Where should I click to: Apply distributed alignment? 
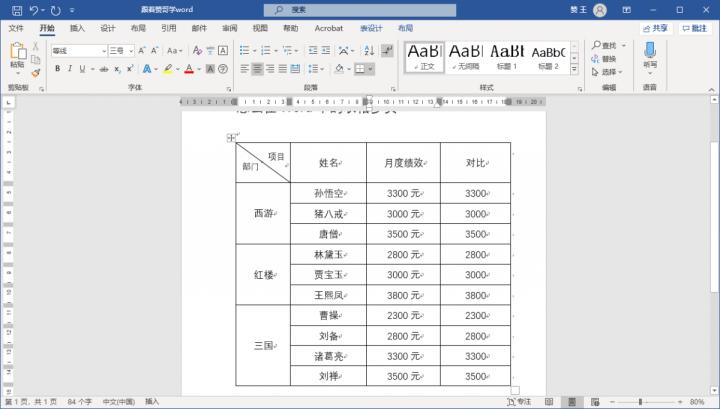pos(296,69)
